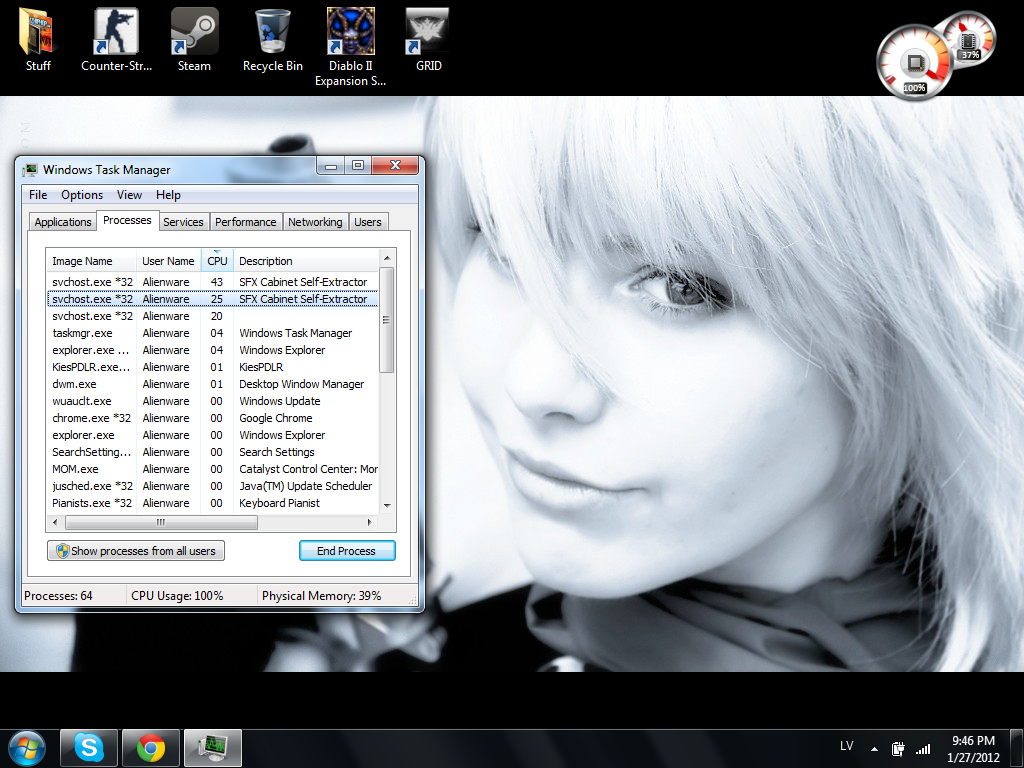Screen dimensions: 1024x768
Task: Show hidden system tray icons arrow
Action: [x=875, y=748]
